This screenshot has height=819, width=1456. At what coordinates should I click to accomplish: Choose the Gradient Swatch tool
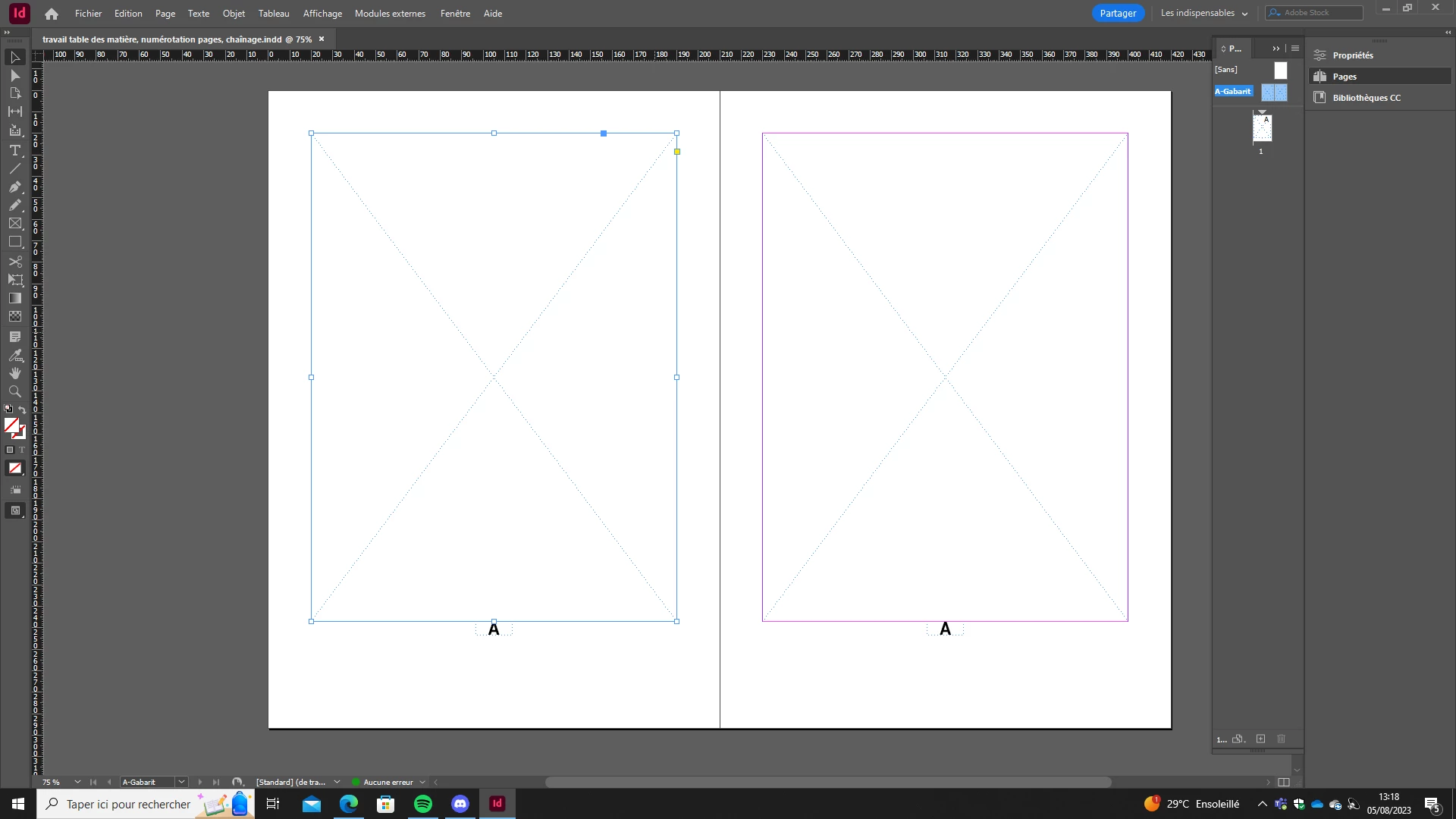click(15, 298)
